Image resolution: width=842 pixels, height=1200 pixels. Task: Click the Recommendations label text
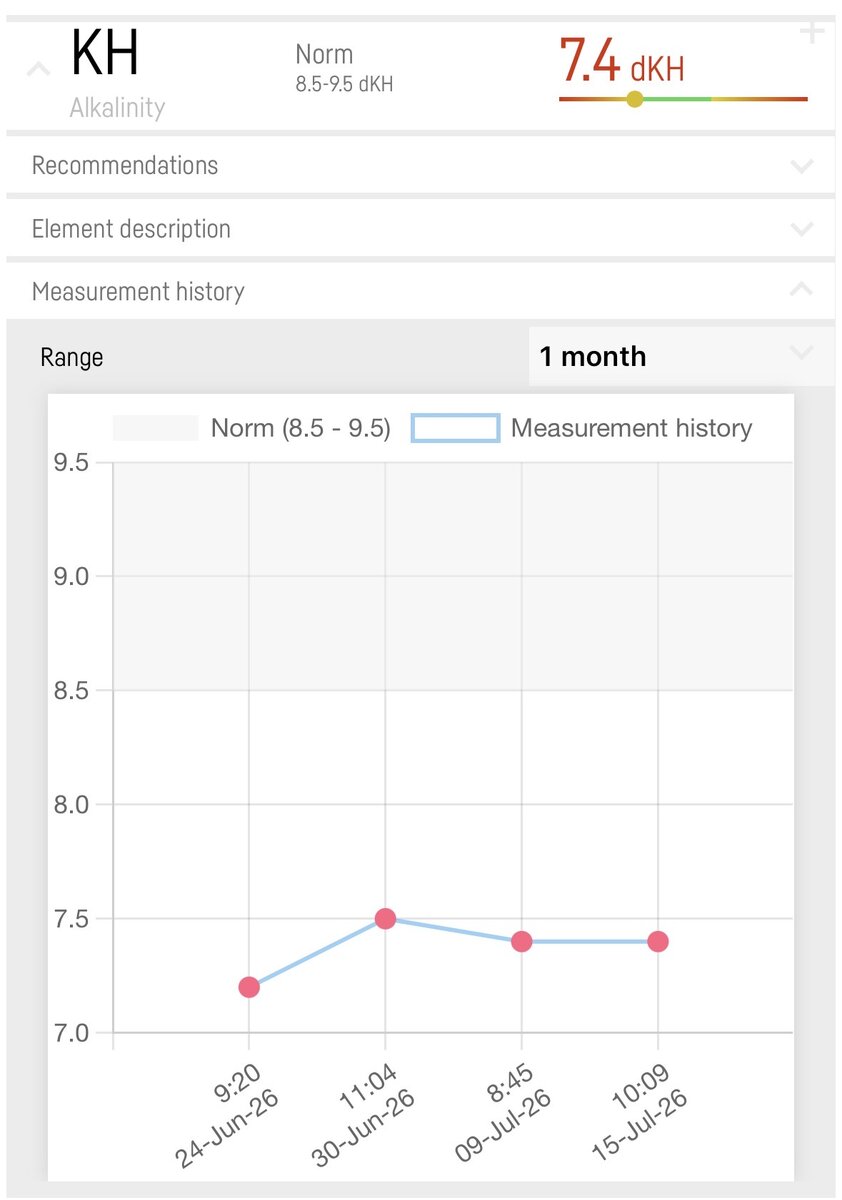125,165
